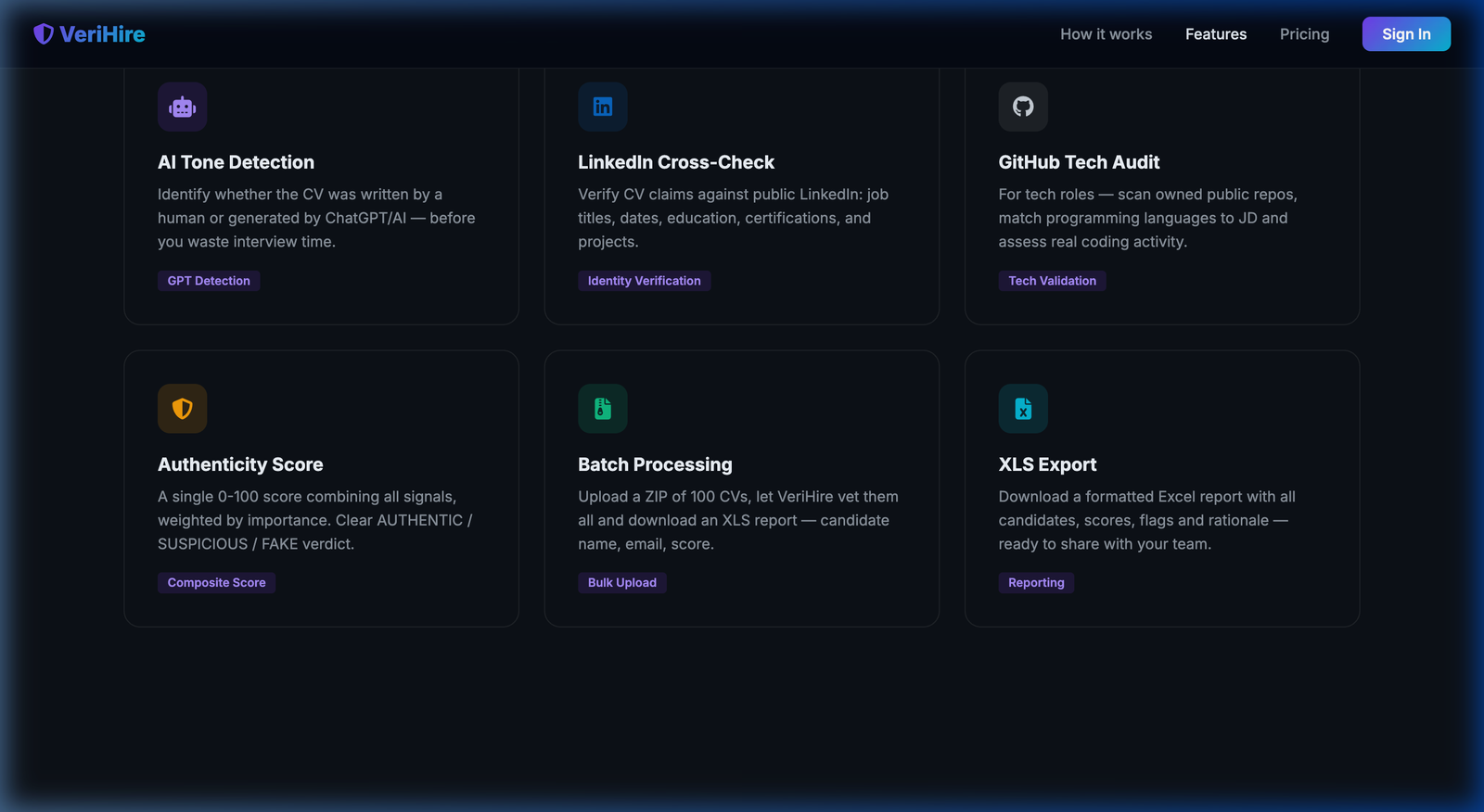Click the VeriHire brand name link
Screen dimensions: 1484x812
102,34
